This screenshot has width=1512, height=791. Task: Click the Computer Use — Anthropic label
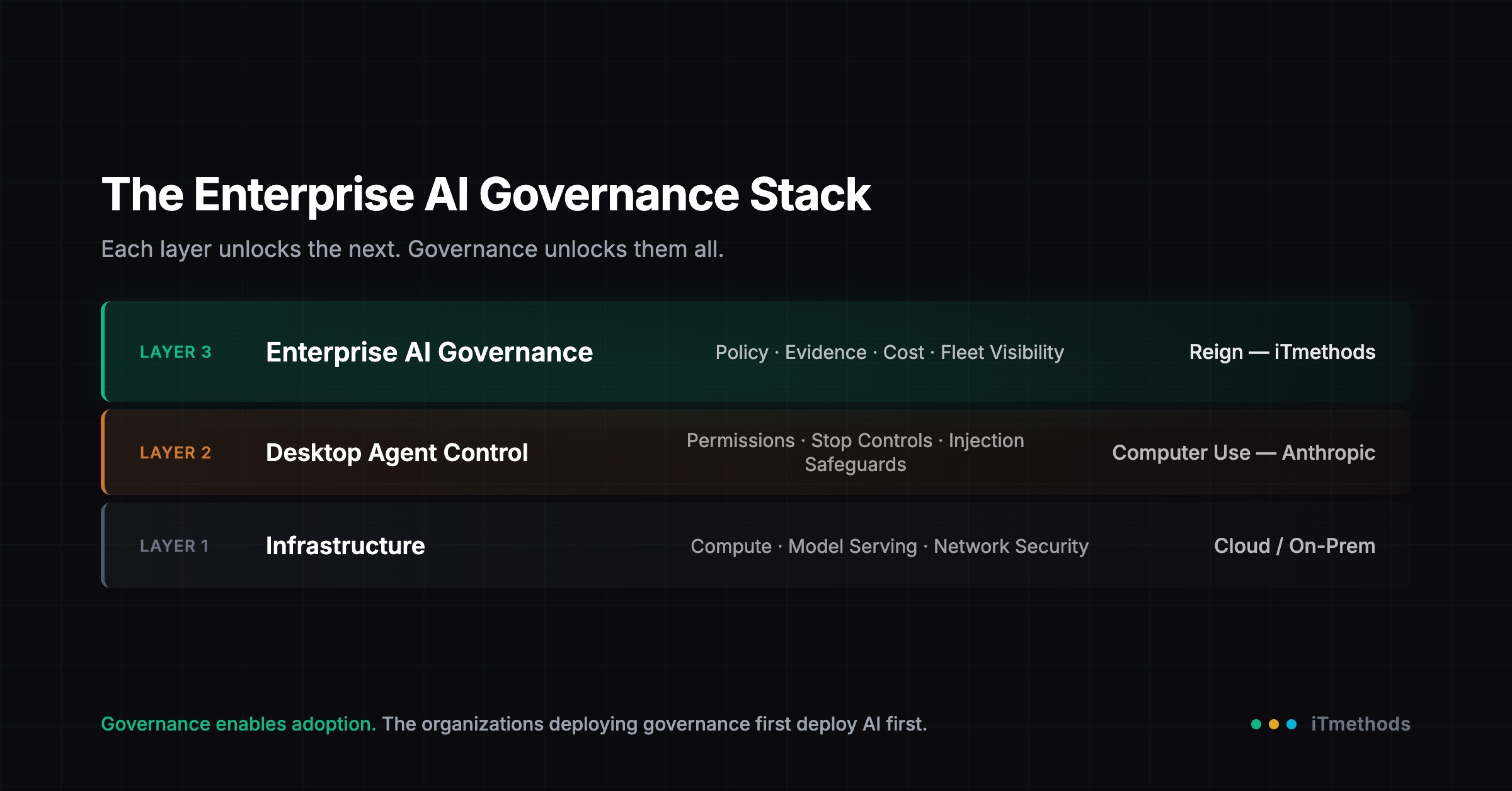1244,452
